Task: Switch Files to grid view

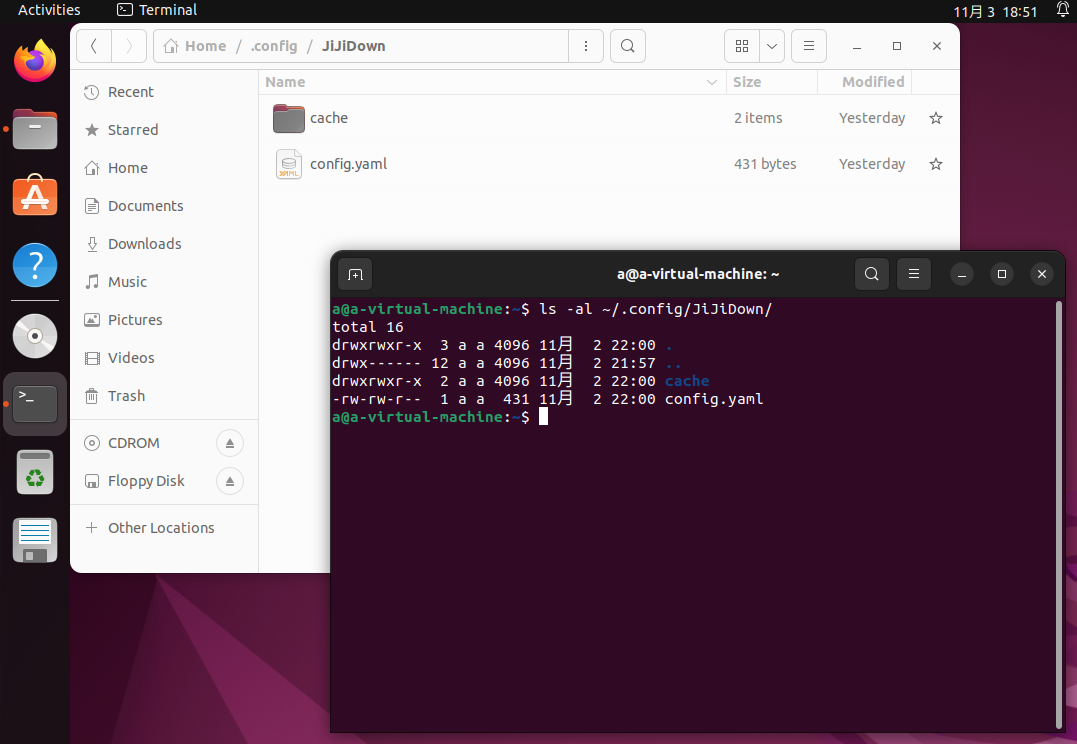Action: [742, 46]
